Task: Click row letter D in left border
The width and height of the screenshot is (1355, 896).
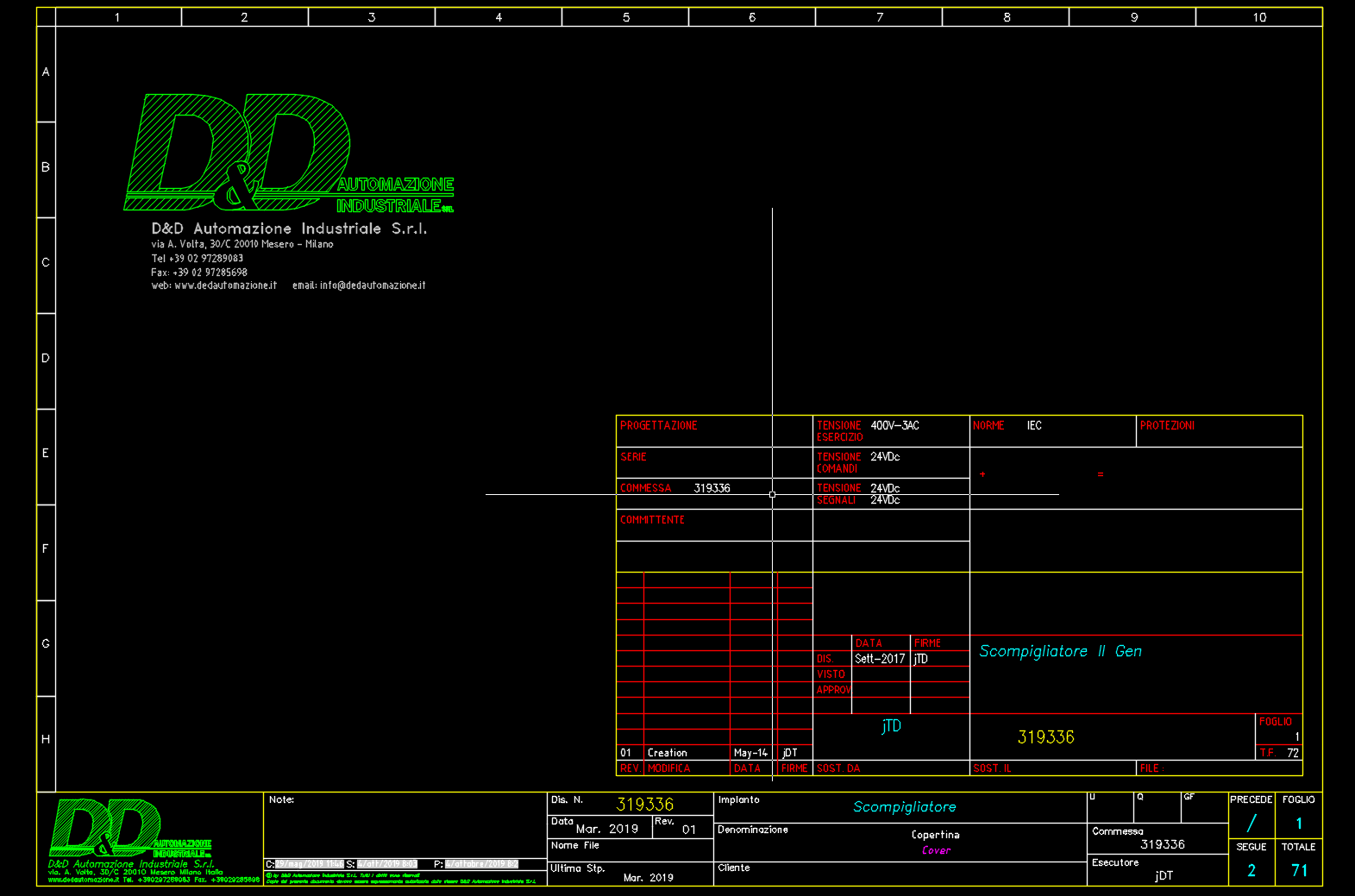Action: 46,358
